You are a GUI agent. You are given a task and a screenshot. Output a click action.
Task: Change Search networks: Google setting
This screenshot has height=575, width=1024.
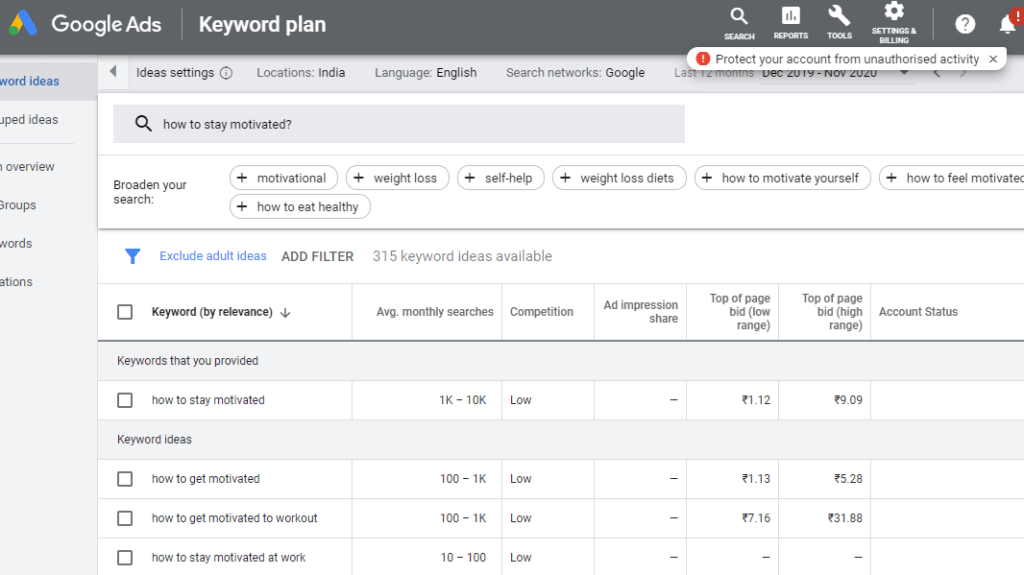point(575,73)
